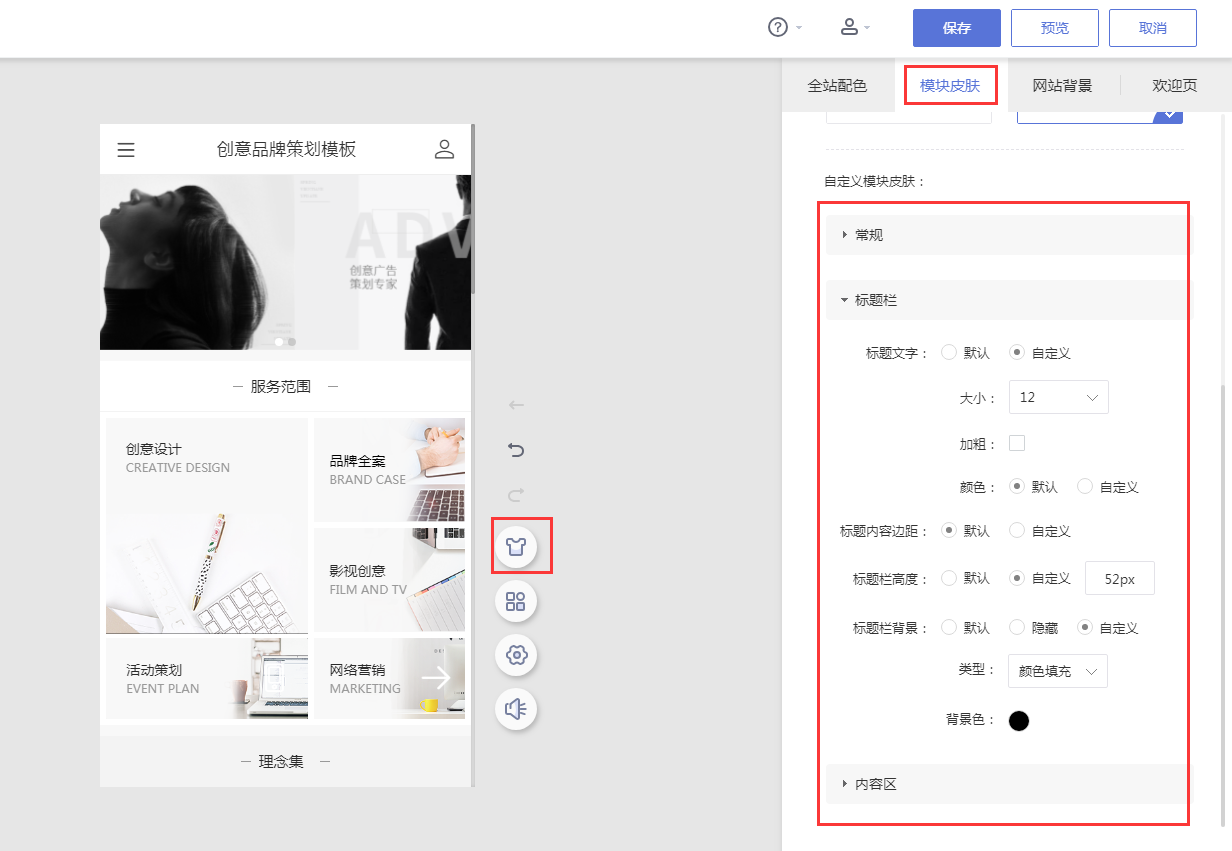Click the 取消 cancel button

pos(1153,28)
